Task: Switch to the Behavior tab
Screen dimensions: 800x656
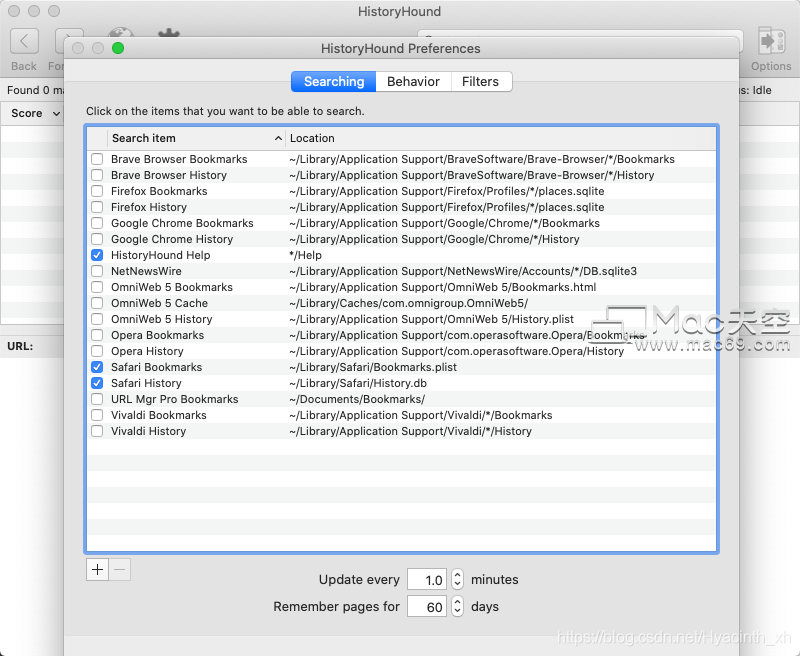Action: point(413,82)
